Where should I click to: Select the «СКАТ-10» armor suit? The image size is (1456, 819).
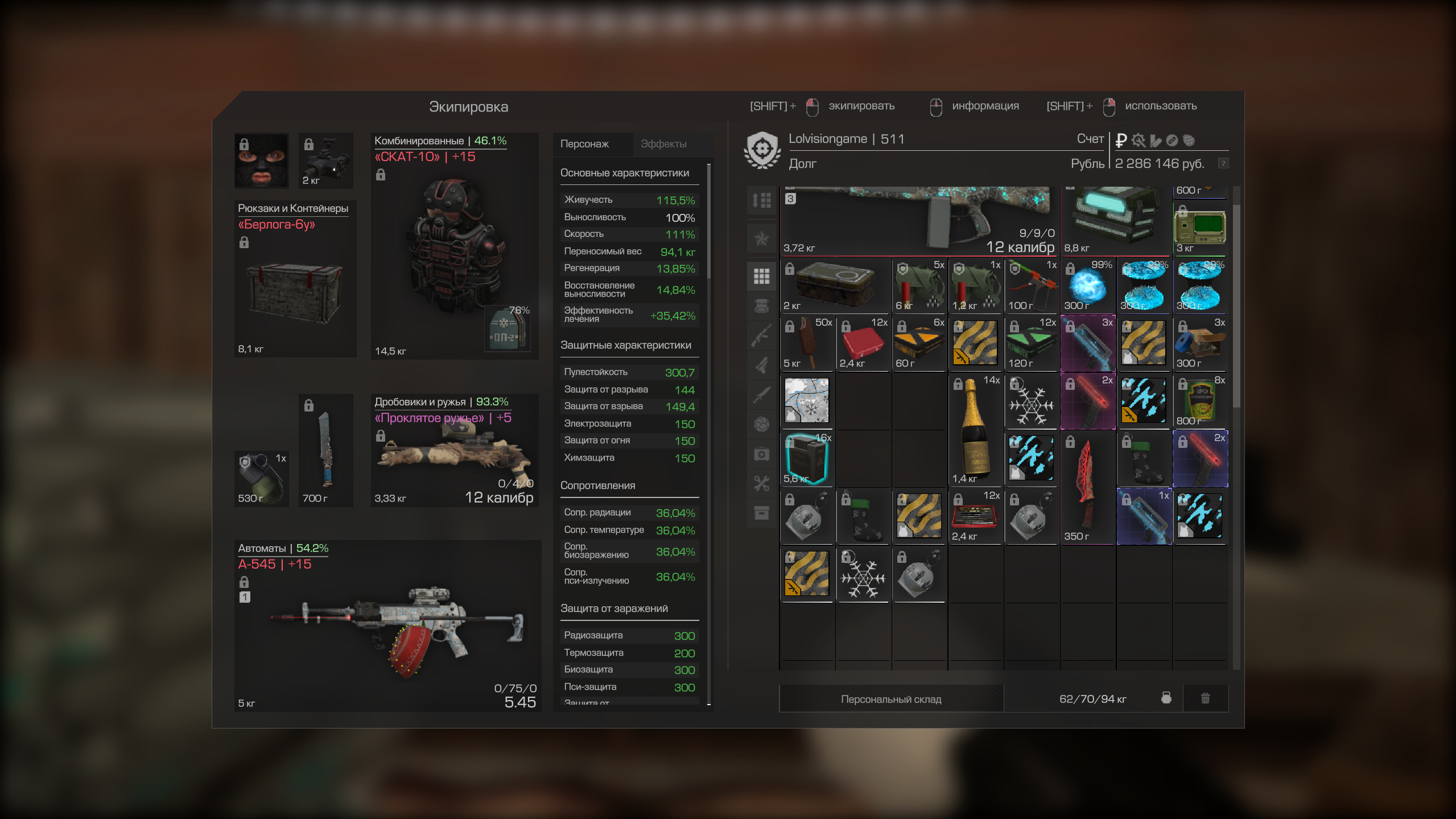455,246
